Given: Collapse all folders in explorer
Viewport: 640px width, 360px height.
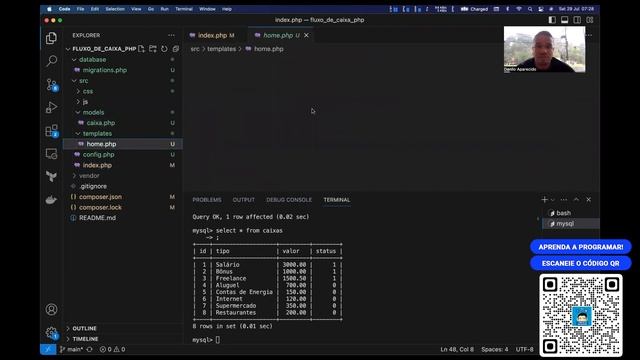Looking at the screenshot, I should 176,49.
